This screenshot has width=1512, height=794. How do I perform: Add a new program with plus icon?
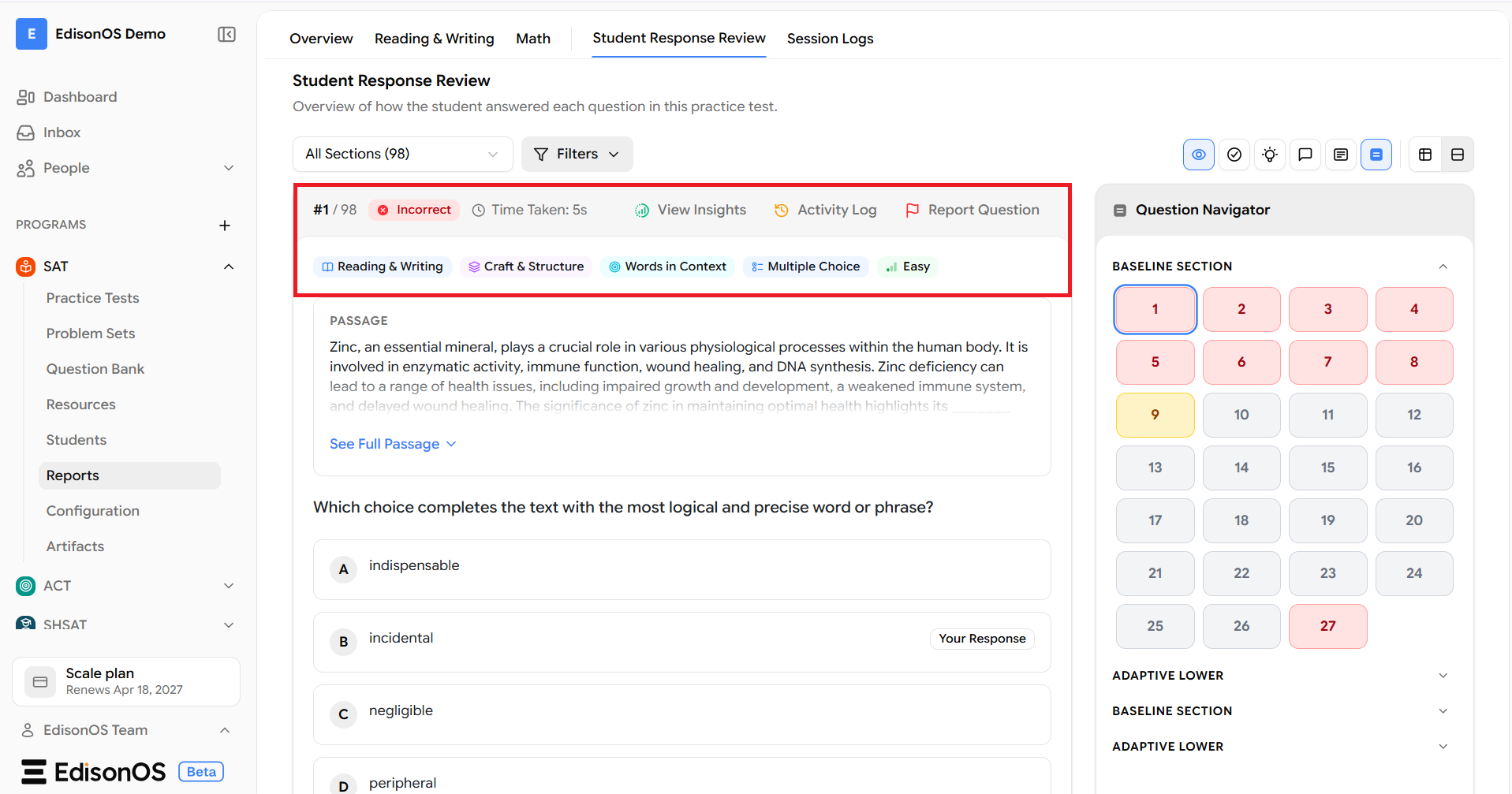click(225, 226)
